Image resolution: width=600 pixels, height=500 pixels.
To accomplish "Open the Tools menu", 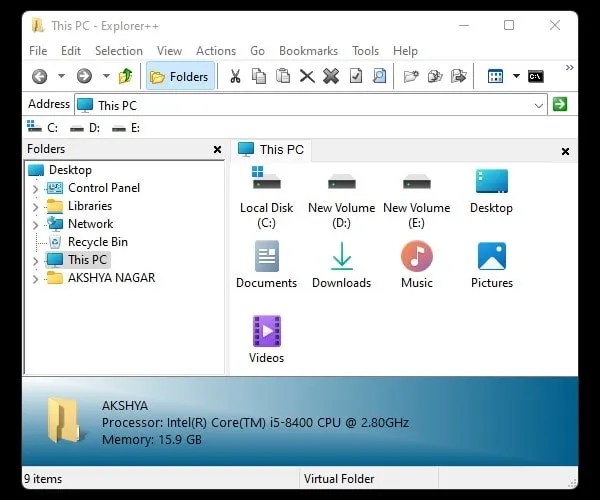I will click(x=365, y=51).
